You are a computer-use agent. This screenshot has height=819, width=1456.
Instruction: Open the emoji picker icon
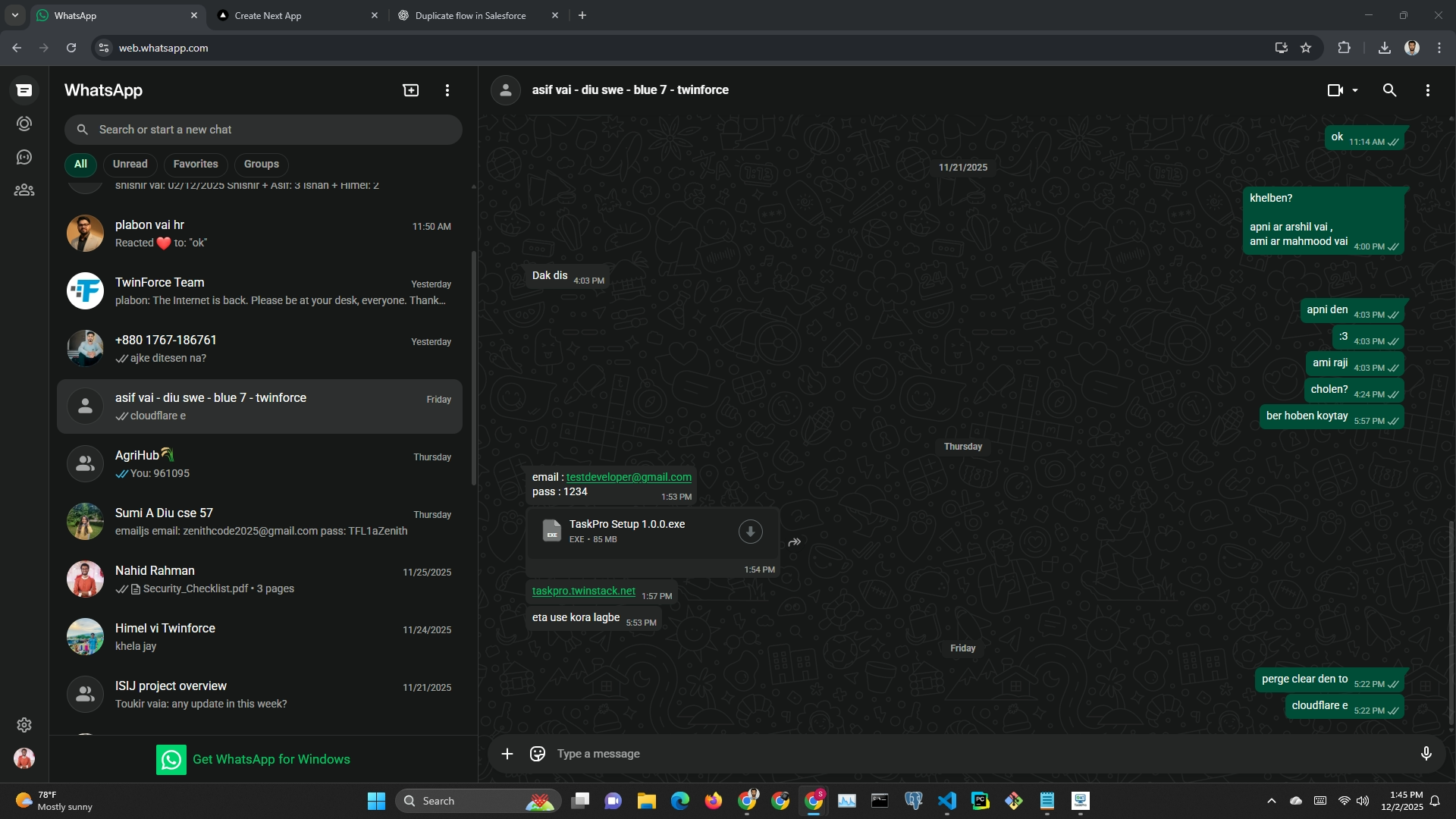pyautogui.click(x=538, y=754)
